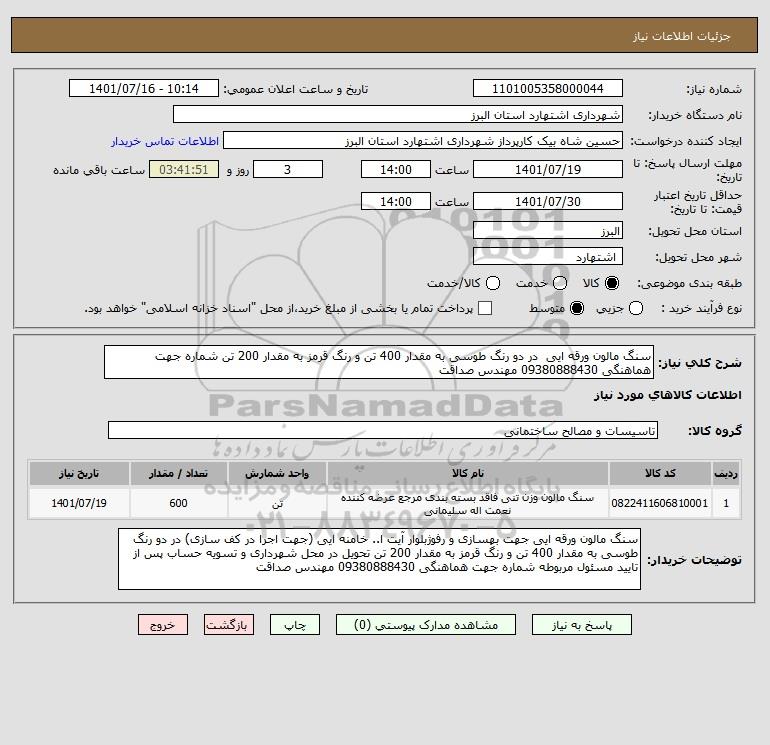Select the کالا/خدمت radio button
The height and width of the screenshot is (745, 770).
pos(493,283)
